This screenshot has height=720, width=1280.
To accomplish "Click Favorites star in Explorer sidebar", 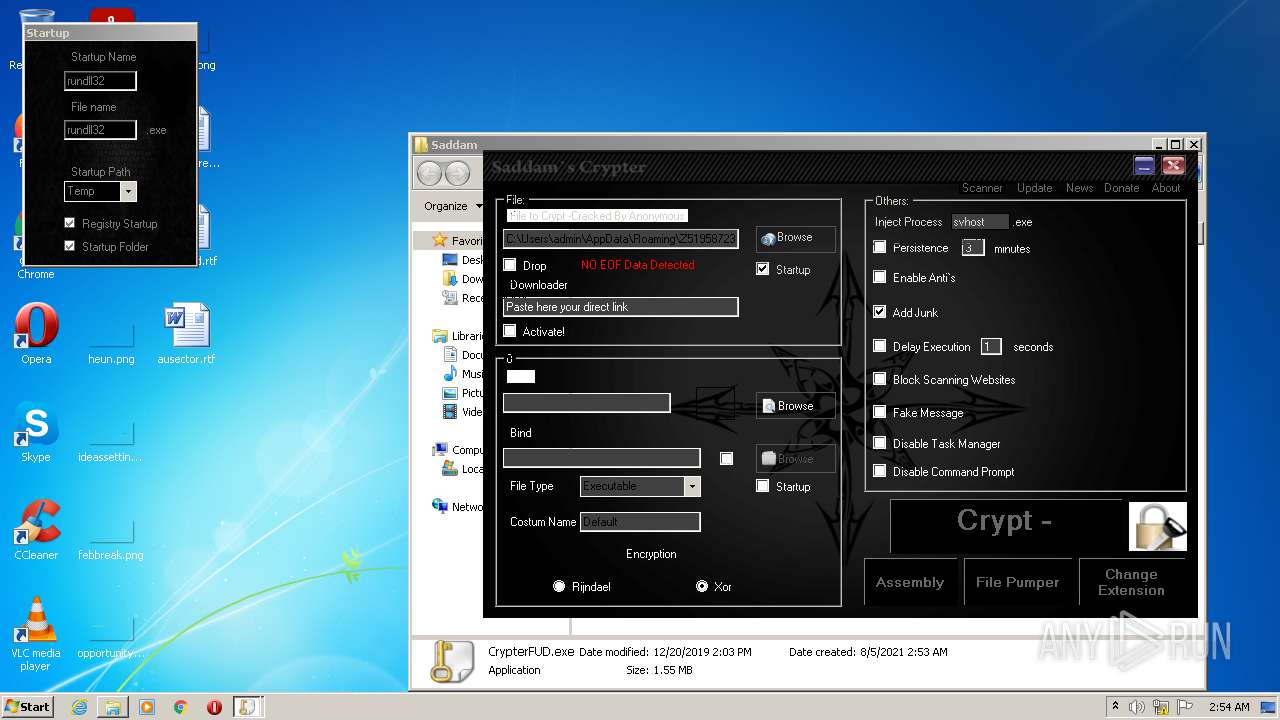I will [440, 241].
